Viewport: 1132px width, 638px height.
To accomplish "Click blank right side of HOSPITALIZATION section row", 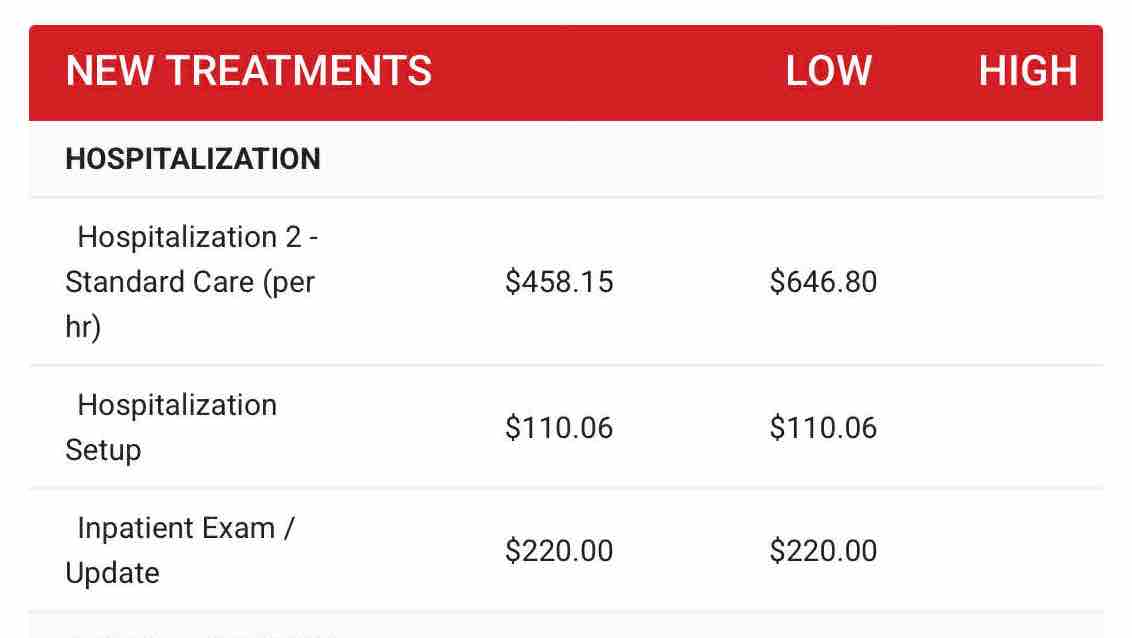I will coord(750,159).
